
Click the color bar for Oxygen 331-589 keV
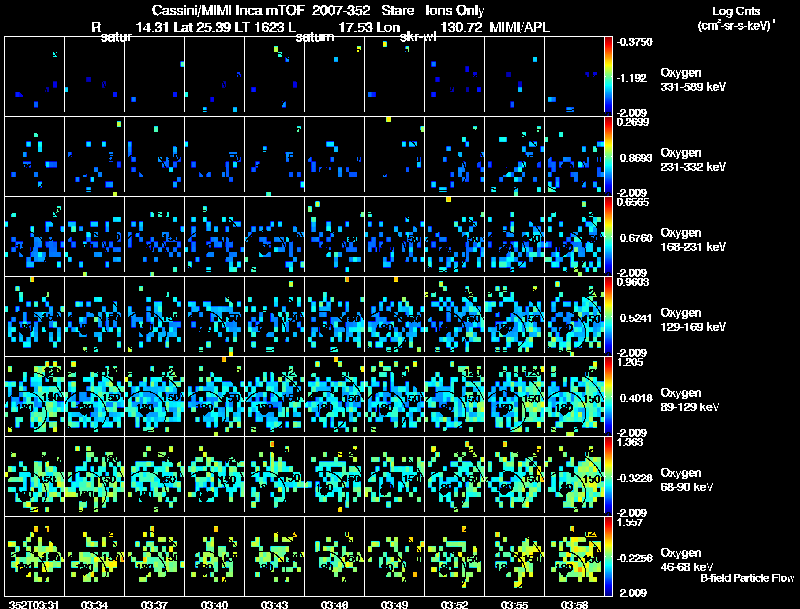pyautogui.click(x=609, y=76)
